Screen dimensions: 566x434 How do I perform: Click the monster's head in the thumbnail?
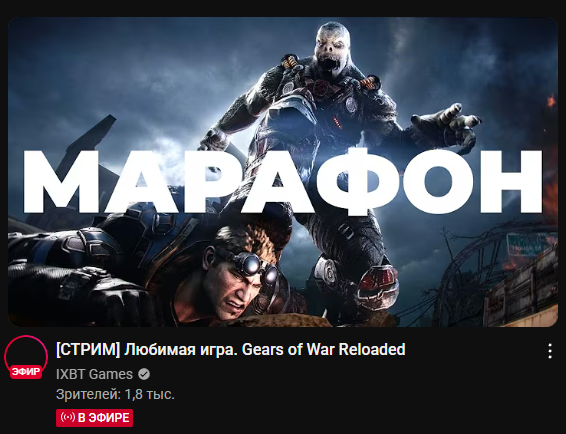333,46
